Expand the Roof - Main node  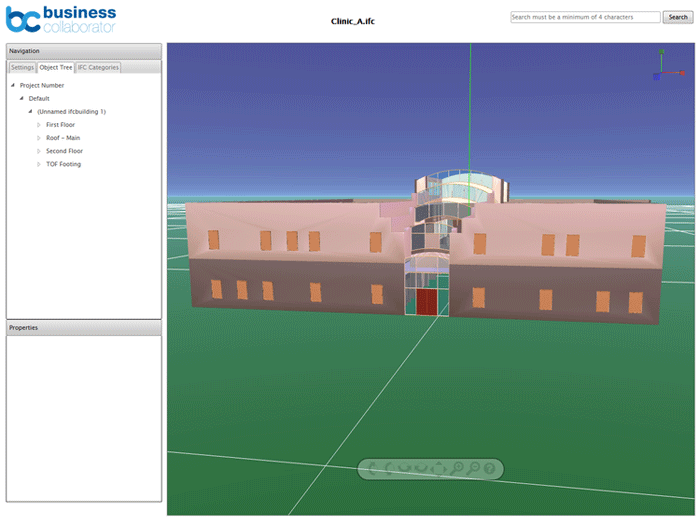point(39,138)
